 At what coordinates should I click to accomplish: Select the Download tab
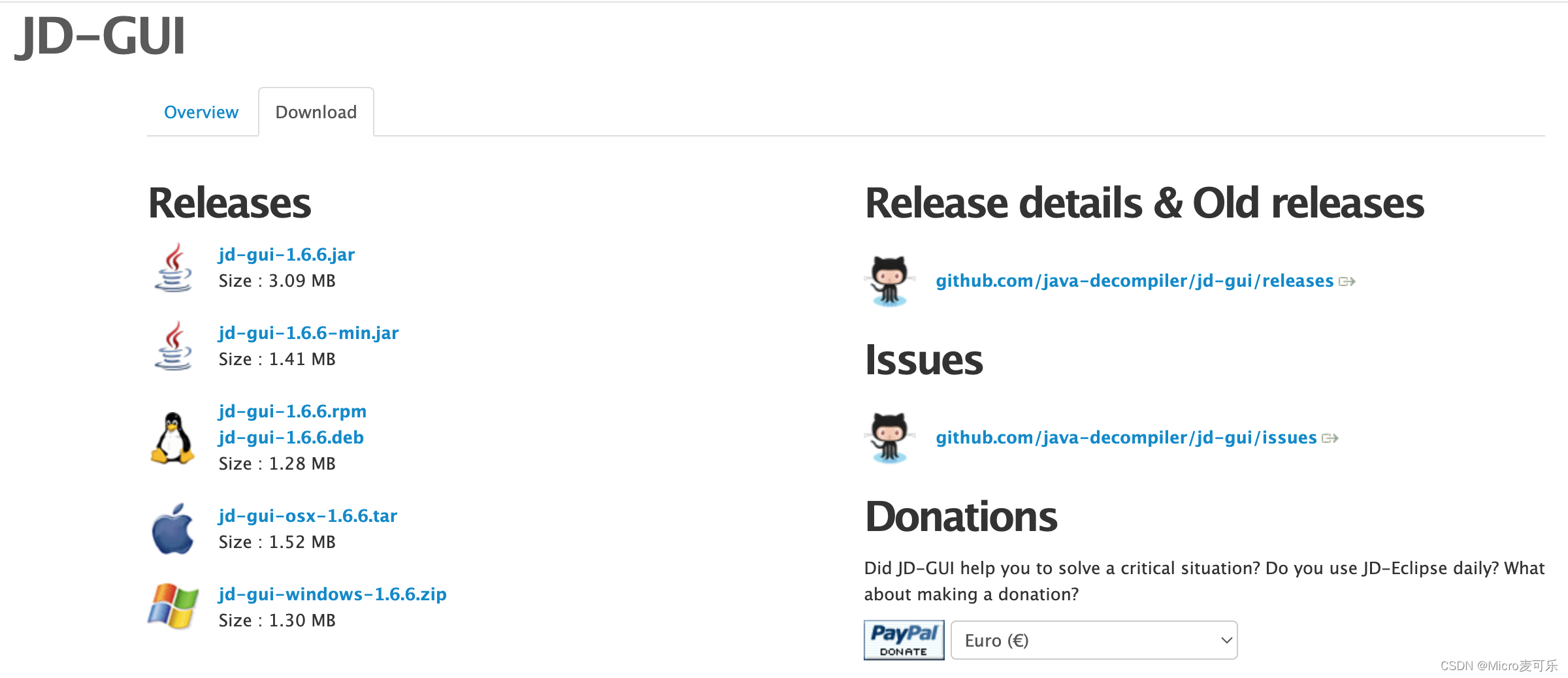(x=316, y=112)
